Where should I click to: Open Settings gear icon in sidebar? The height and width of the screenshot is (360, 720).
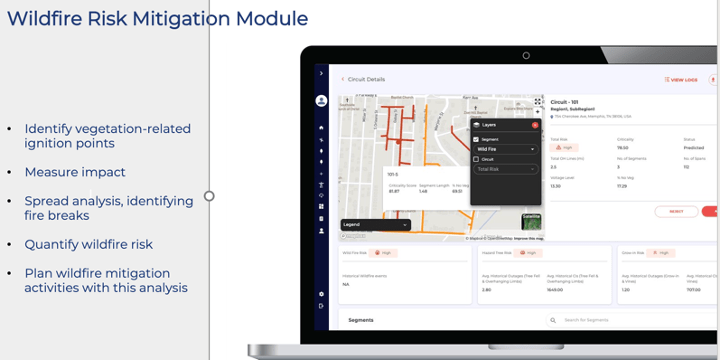[321, 294]
